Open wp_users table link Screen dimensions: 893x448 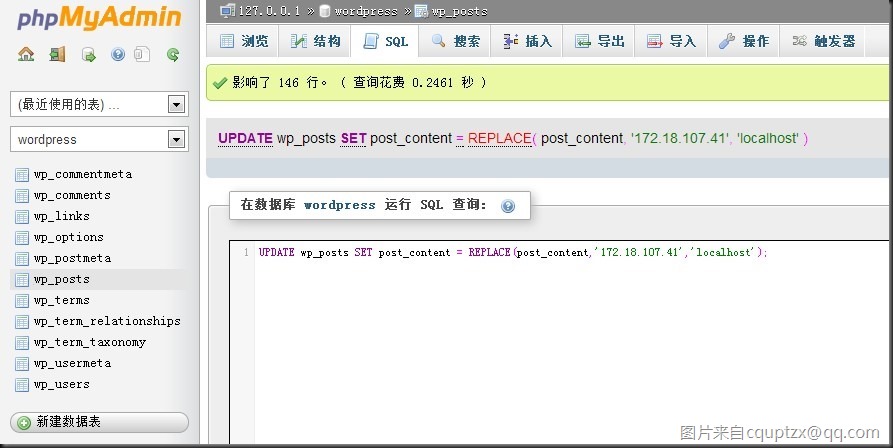click(62, 384)
